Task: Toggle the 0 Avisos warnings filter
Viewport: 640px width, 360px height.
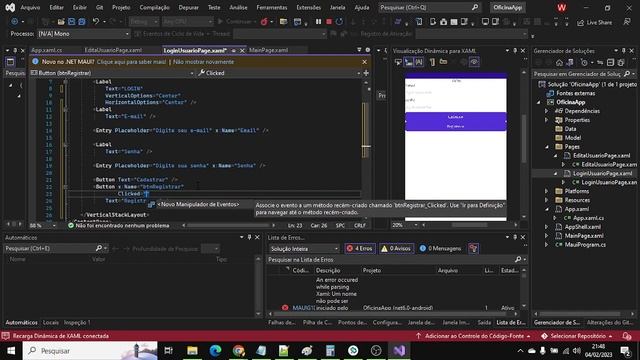Action: 396,248
